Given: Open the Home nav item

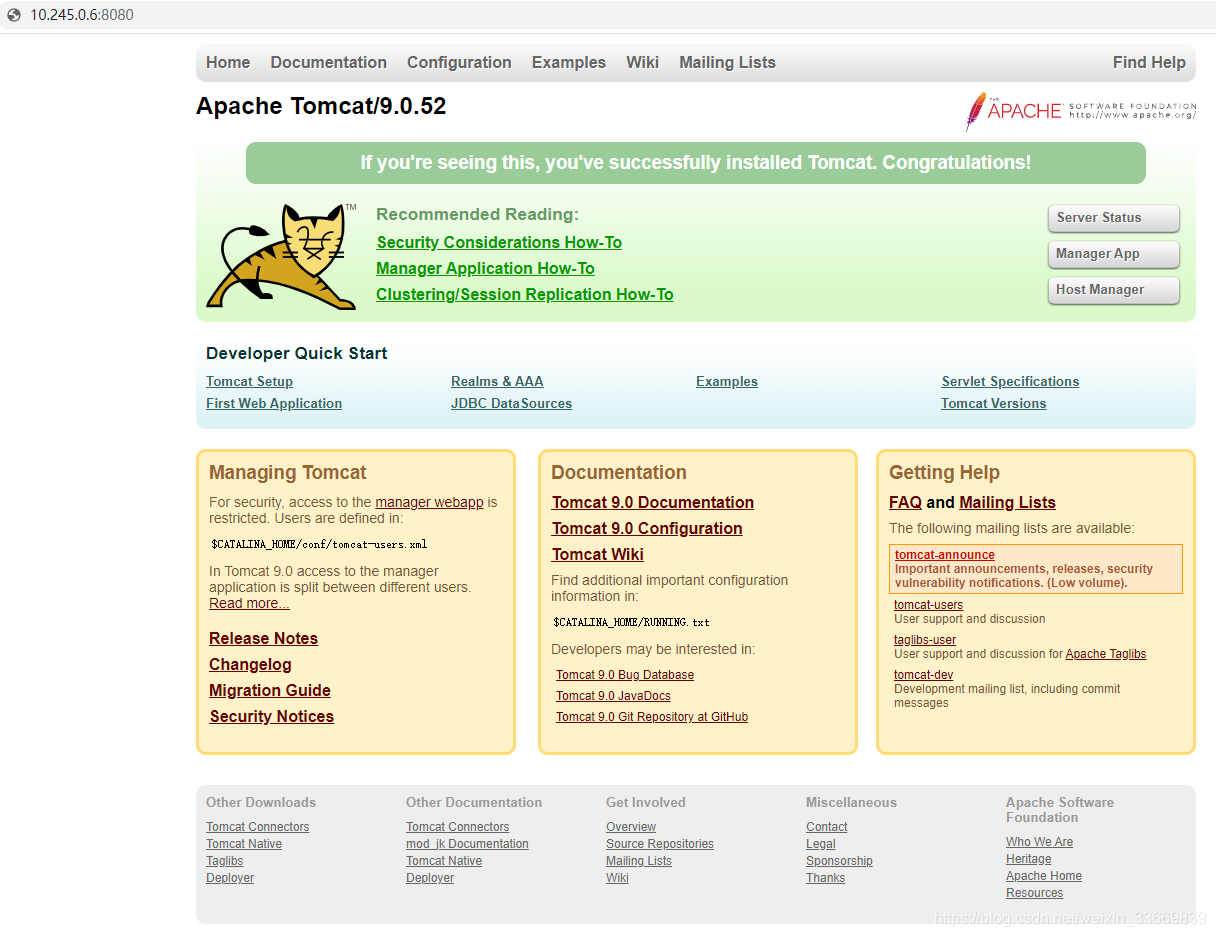Looking at the screenshot, I should 228,62.
